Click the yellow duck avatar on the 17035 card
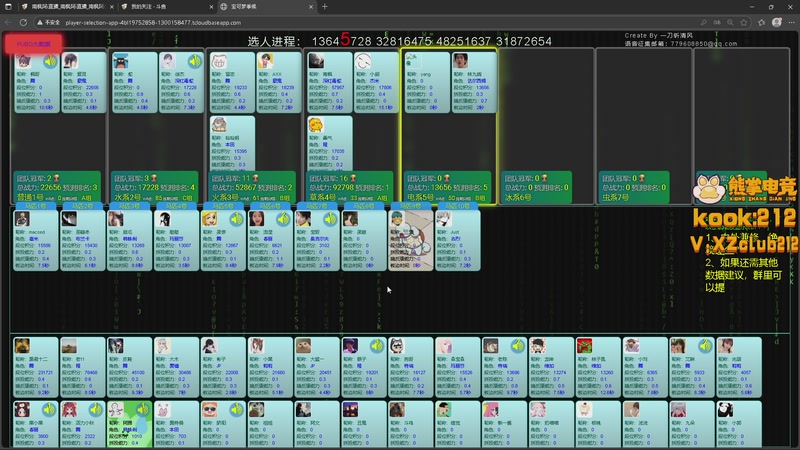Viewport: 800px width, 450px height. pos(316,124)
